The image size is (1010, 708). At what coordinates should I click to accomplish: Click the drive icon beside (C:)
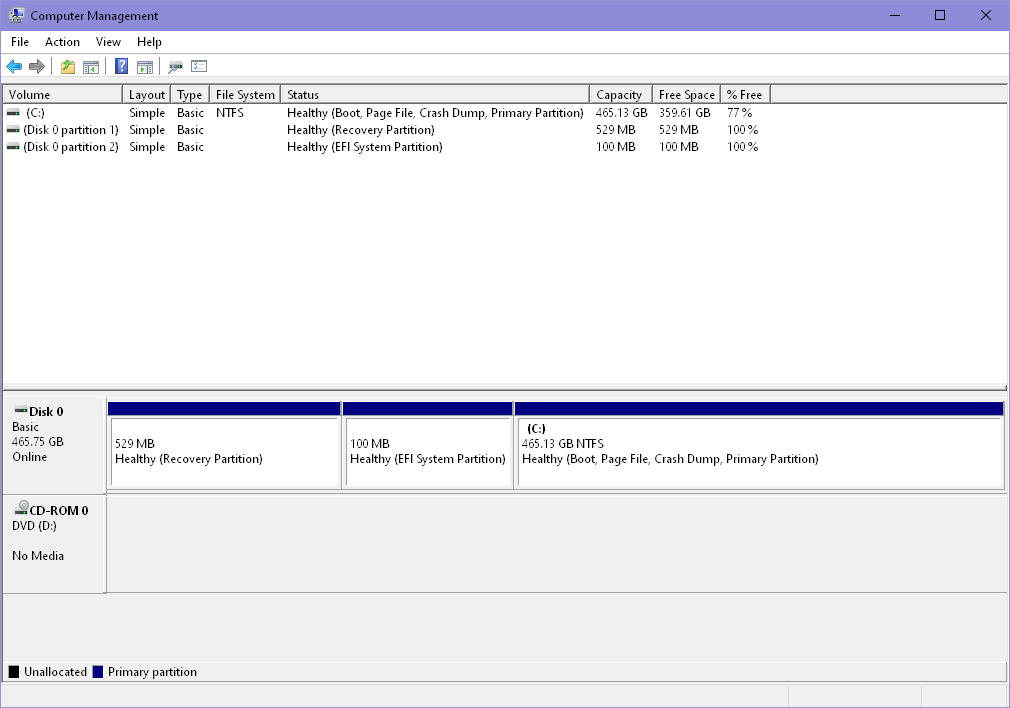13,113
